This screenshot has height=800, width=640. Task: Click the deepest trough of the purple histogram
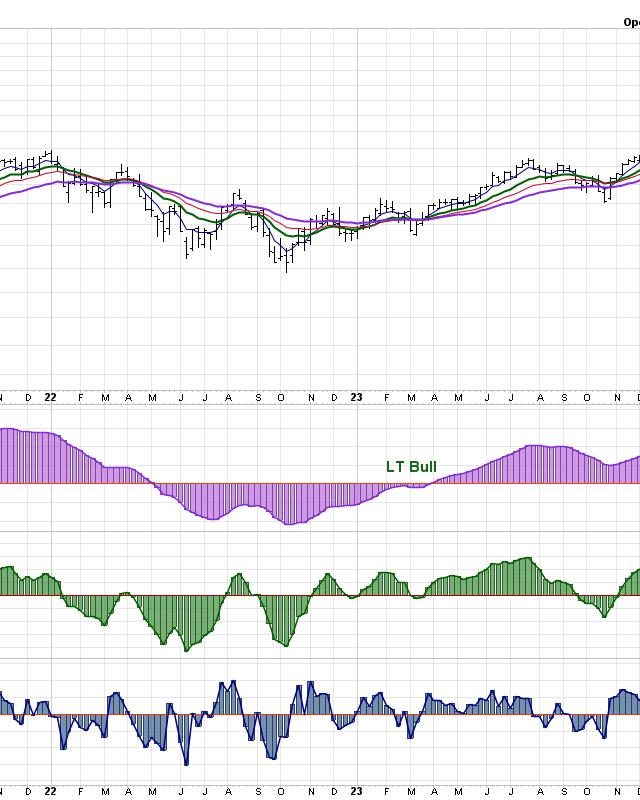click(289, 523)
